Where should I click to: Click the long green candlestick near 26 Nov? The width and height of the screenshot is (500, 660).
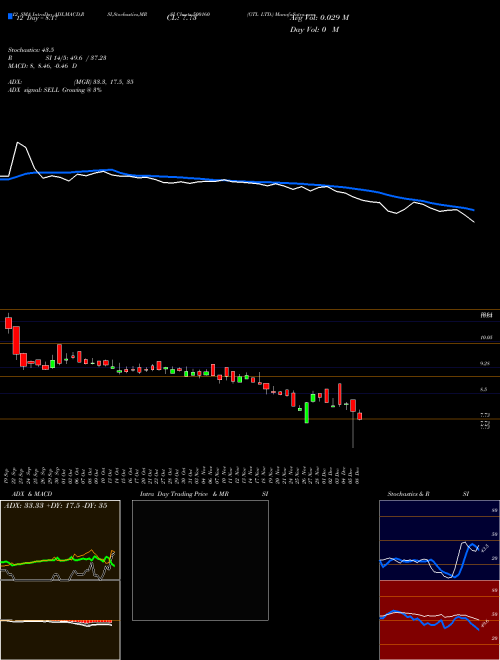coord(307,412)
